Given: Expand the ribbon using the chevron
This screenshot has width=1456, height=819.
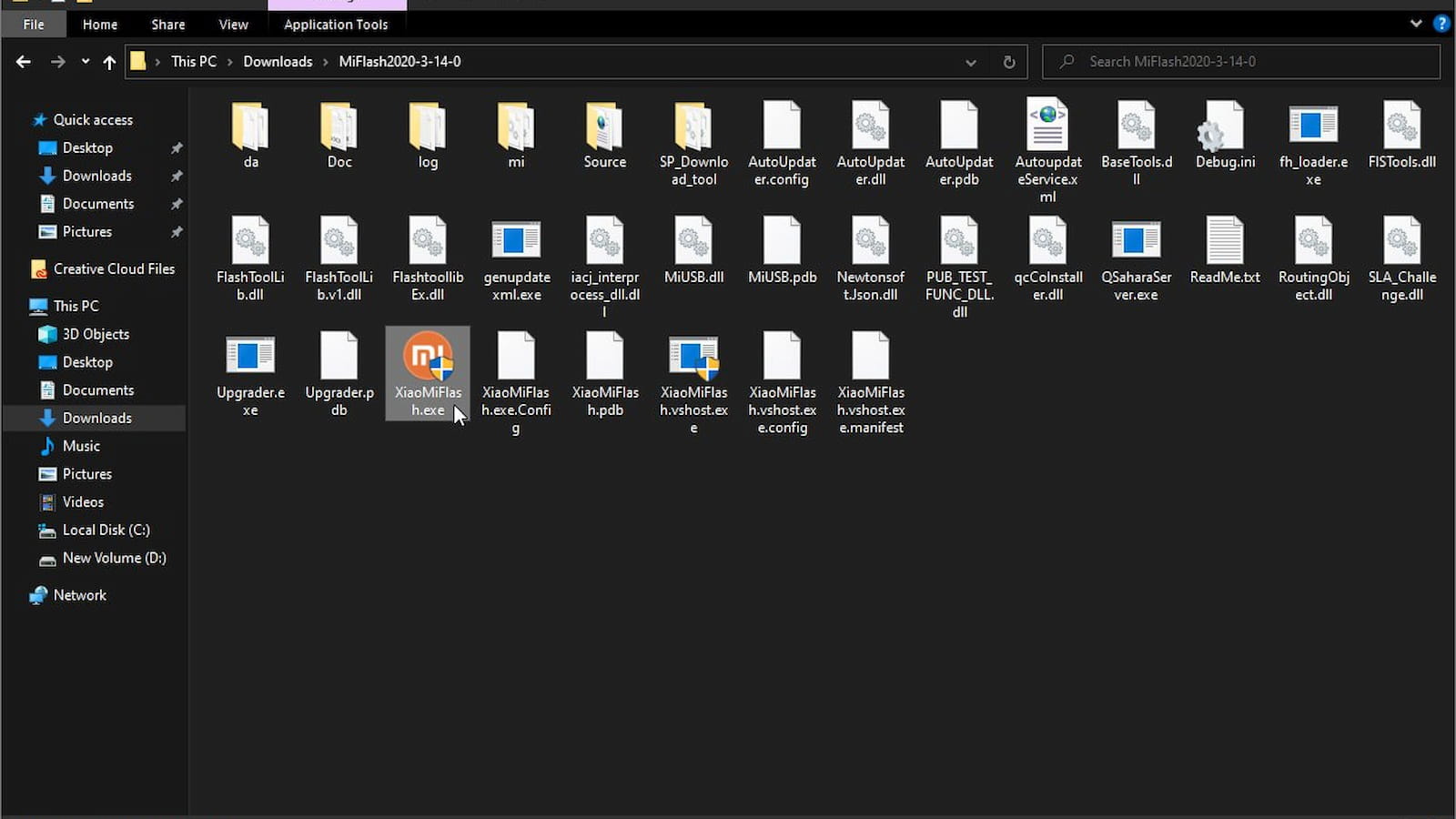Looking at the screenshot, I should [x=1416, y=24].
